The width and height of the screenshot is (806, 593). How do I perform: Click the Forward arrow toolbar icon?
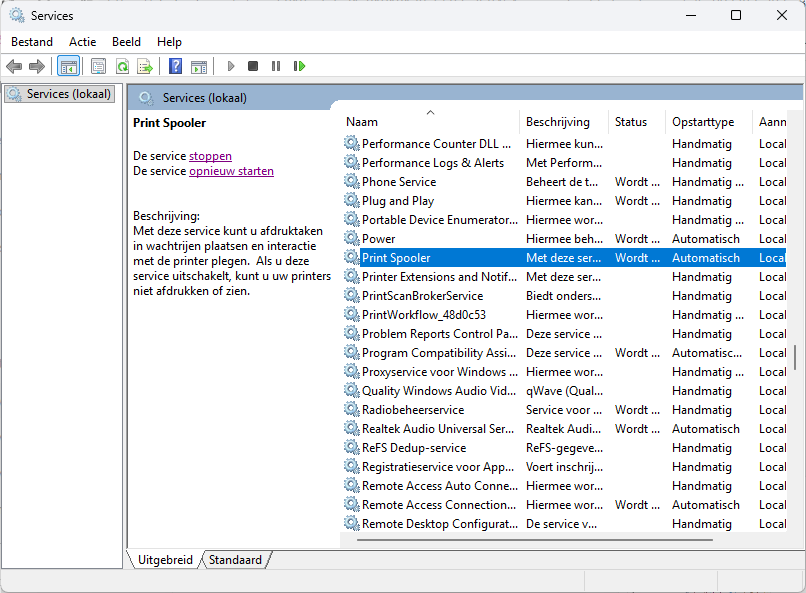point(37,66)
